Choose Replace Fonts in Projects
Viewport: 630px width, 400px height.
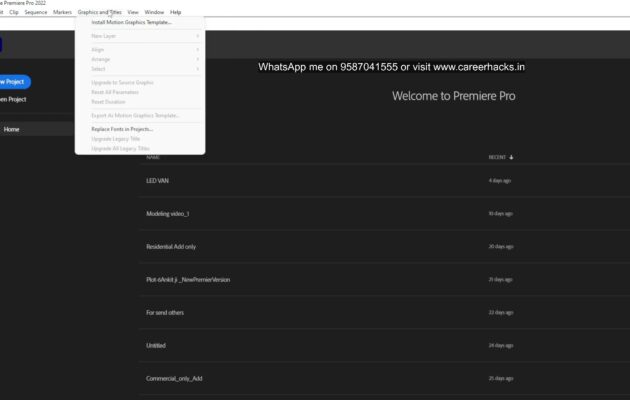(122, 129)
